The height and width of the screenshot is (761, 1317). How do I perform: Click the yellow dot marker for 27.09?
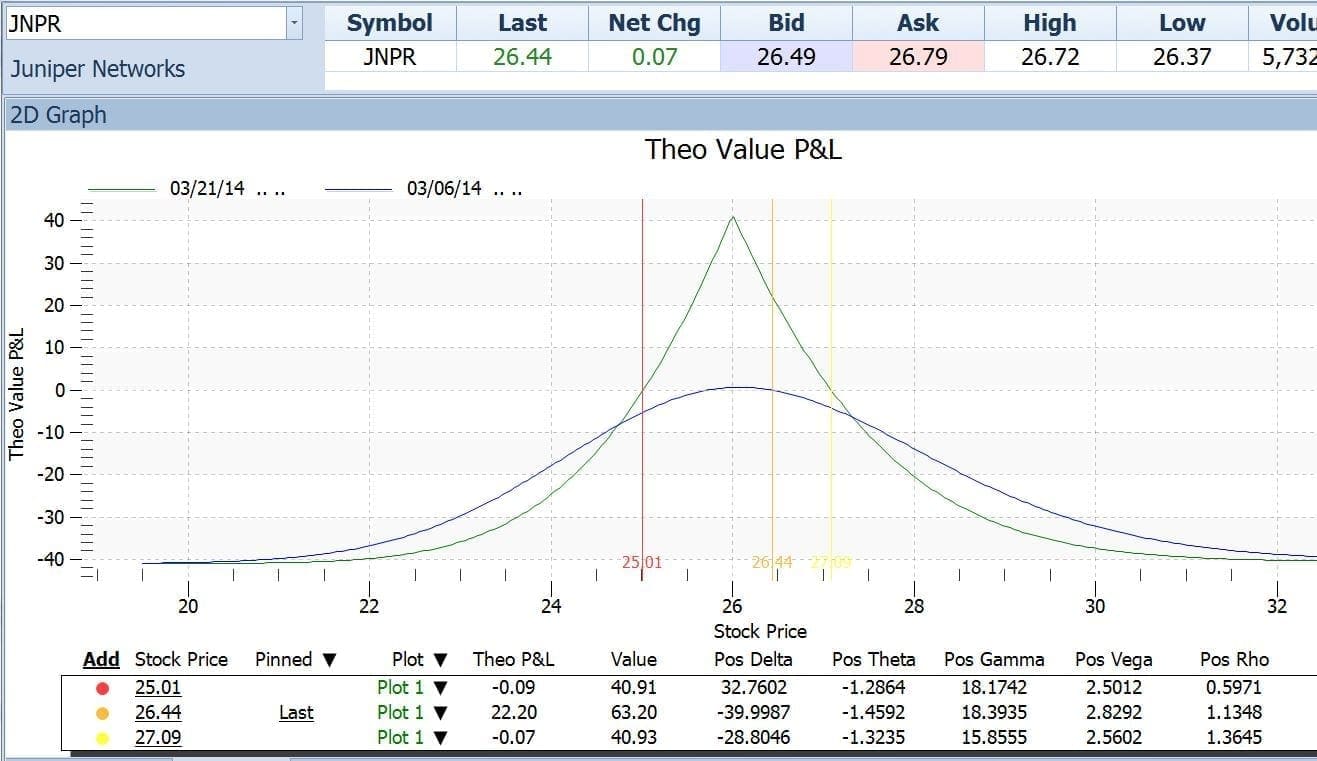(x=102, y=738)
